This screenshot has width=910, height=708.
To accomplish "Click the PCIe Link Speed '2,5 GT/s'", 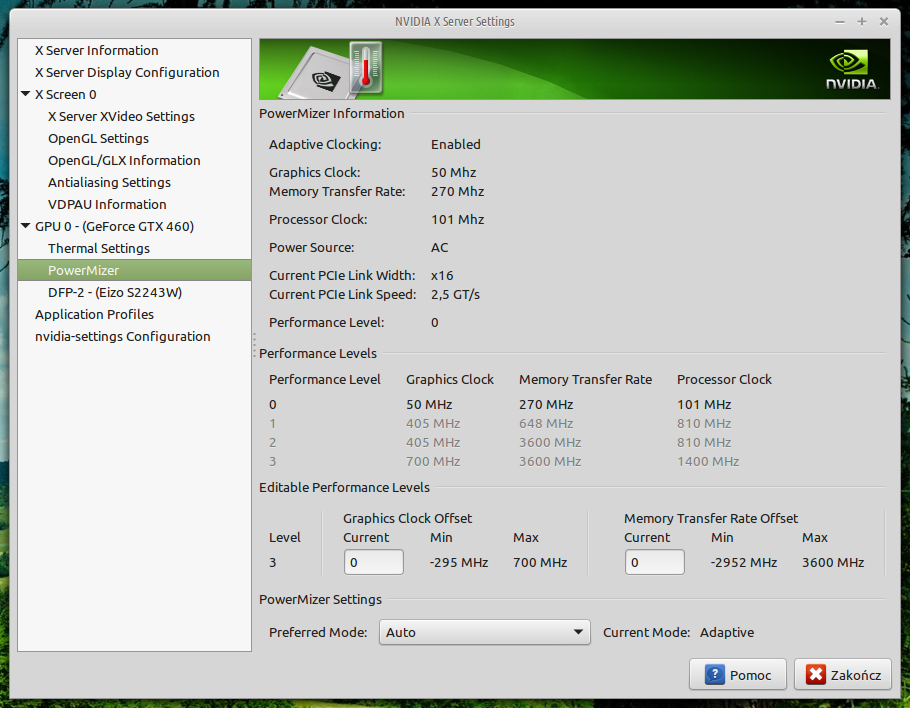I will point(456,295).
